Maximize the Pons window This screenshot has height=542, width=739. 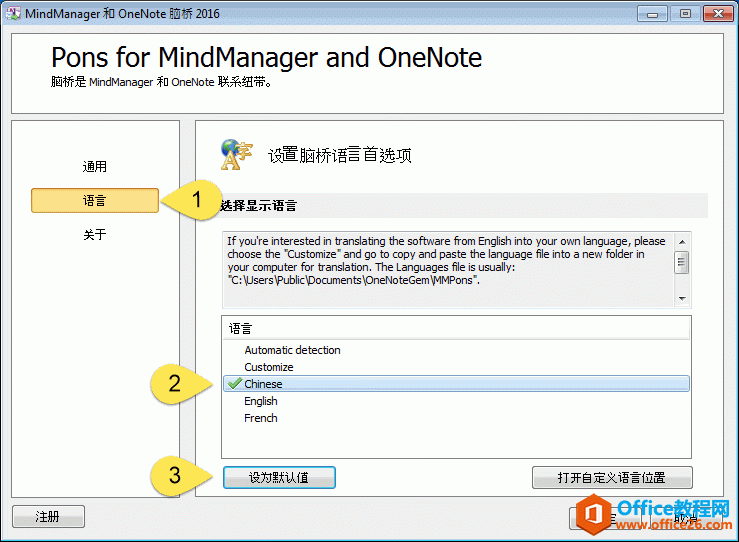pos(685,14)
